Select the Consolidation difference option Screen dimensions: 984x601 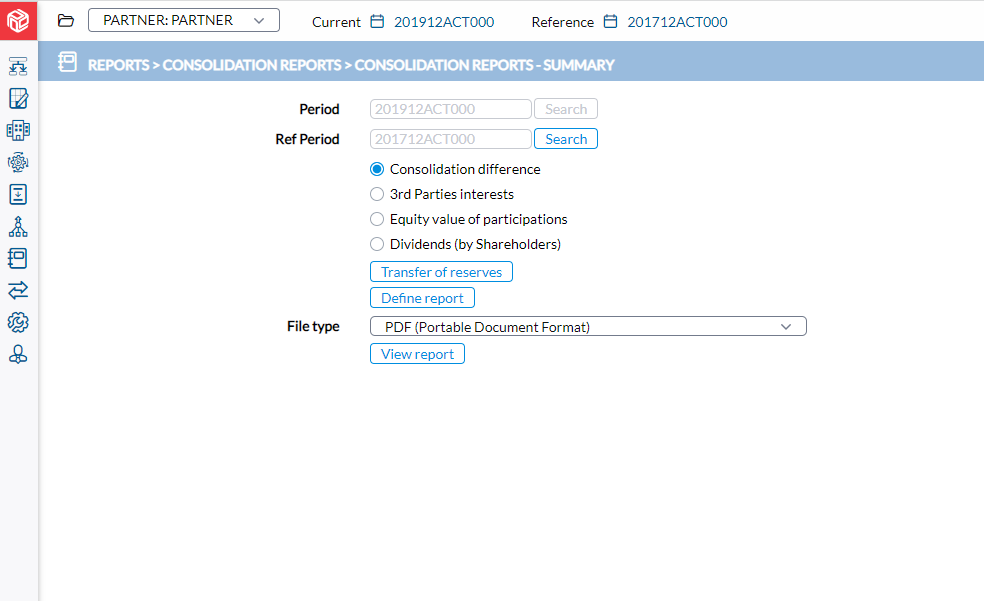point(377,169)
